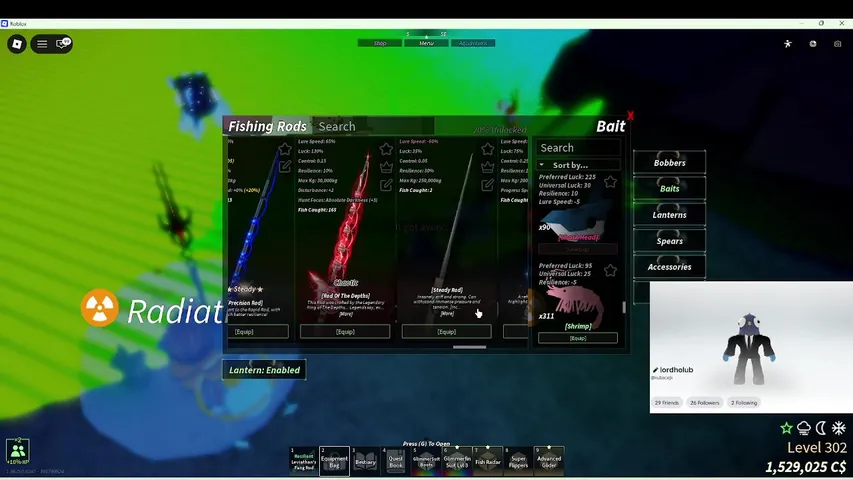Open the Quest Book hotbar slot
The height and width of the screenshot is (480, 853).
(x=395, y=460)
